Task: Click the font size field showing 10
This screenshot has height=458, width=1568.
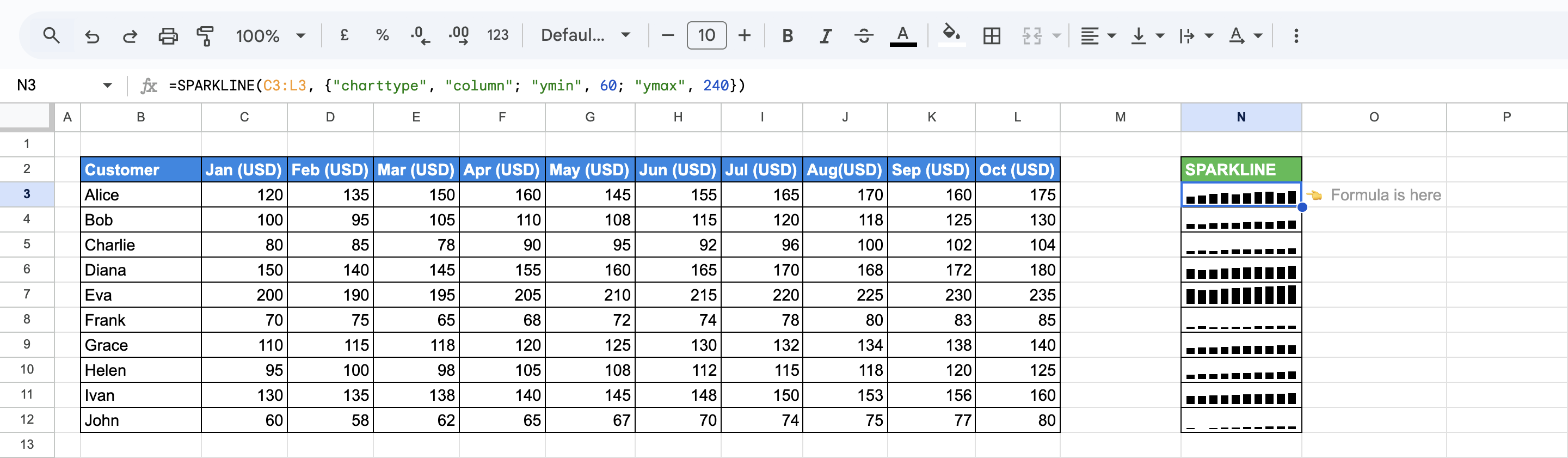Action: coord(706,35)
